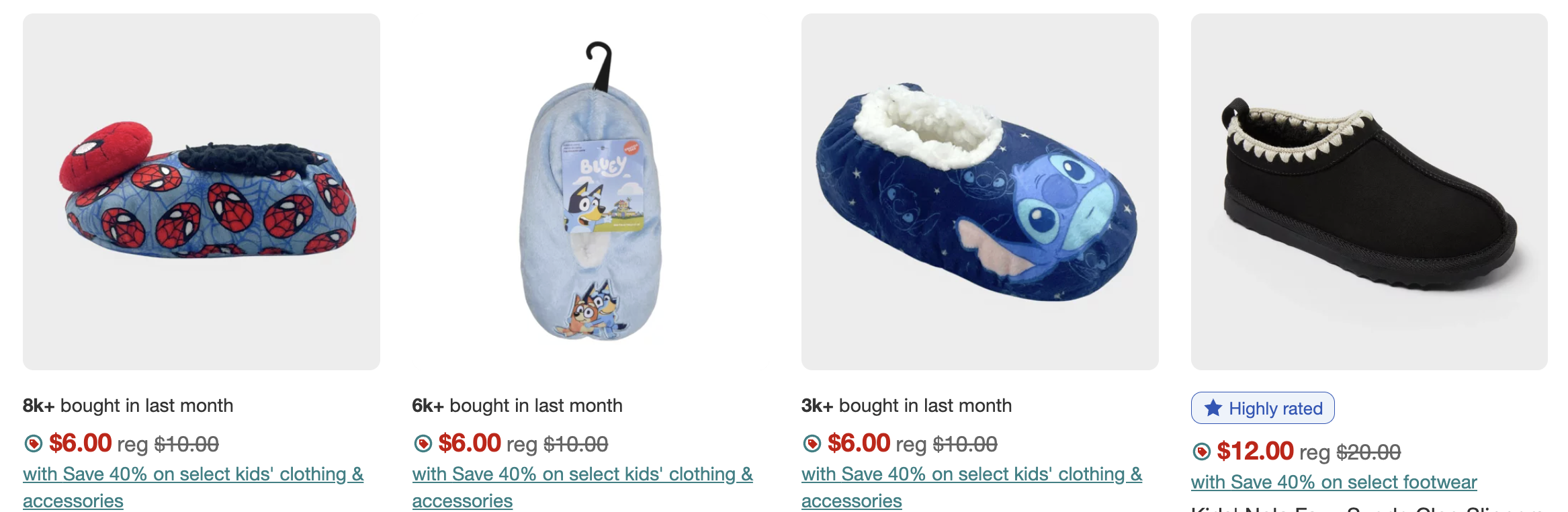Click Target Circle icon beside $12.00 price
The height and width of the screenshot is (512, 1568).
[1201, 452]
